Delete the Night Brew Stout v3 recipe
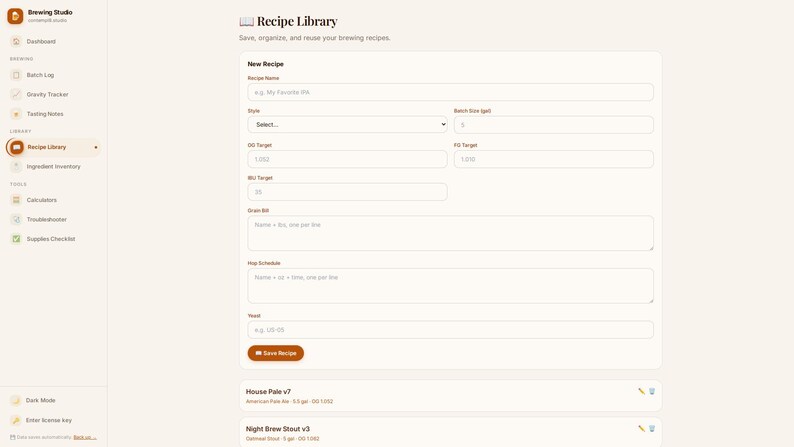The image size is (794, 447). tap(652, 429)
